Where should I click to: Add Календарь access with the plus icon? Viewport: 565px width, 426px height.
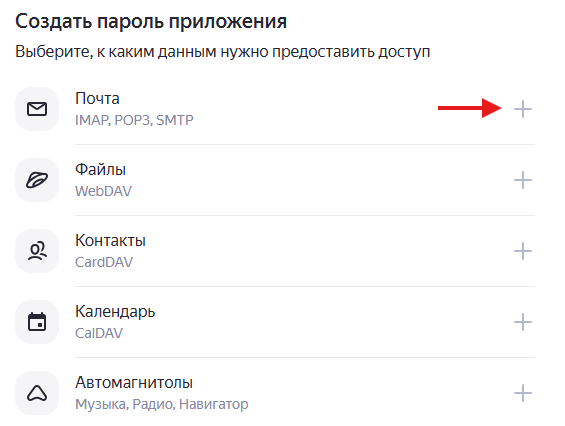click(x=522, y=322)
